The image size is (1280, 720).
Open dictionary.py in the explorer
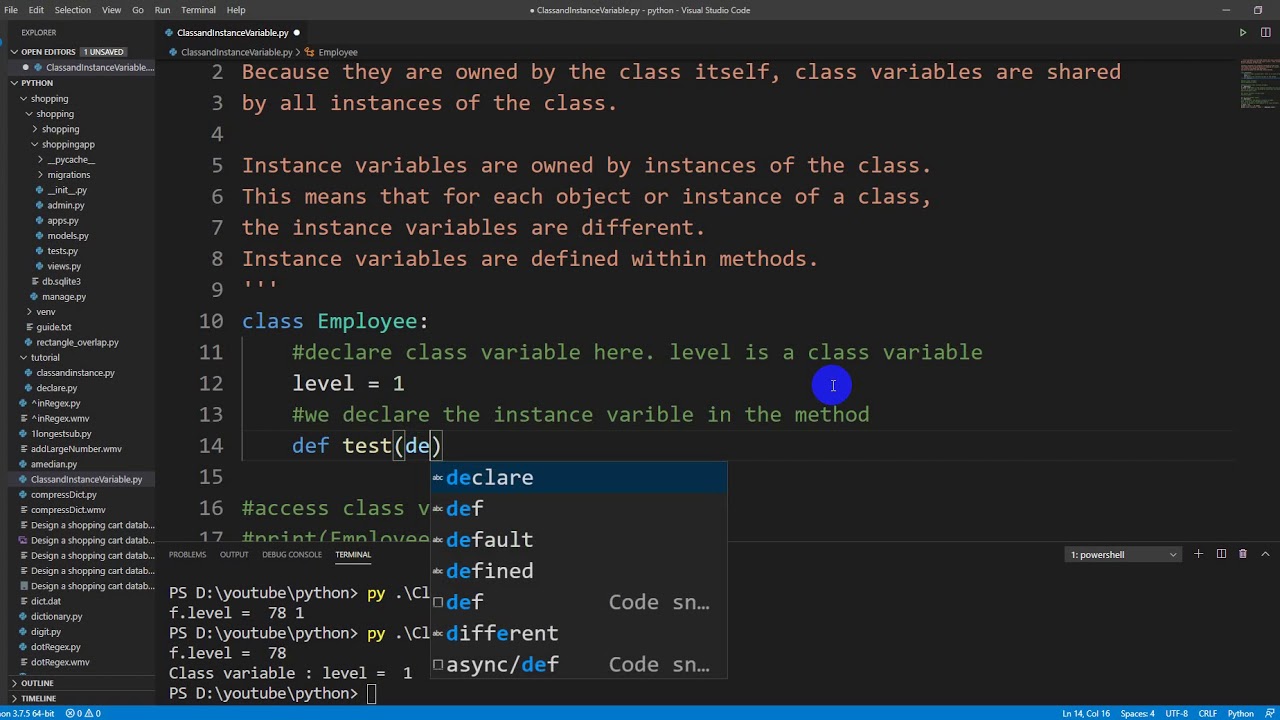[56, 616]
